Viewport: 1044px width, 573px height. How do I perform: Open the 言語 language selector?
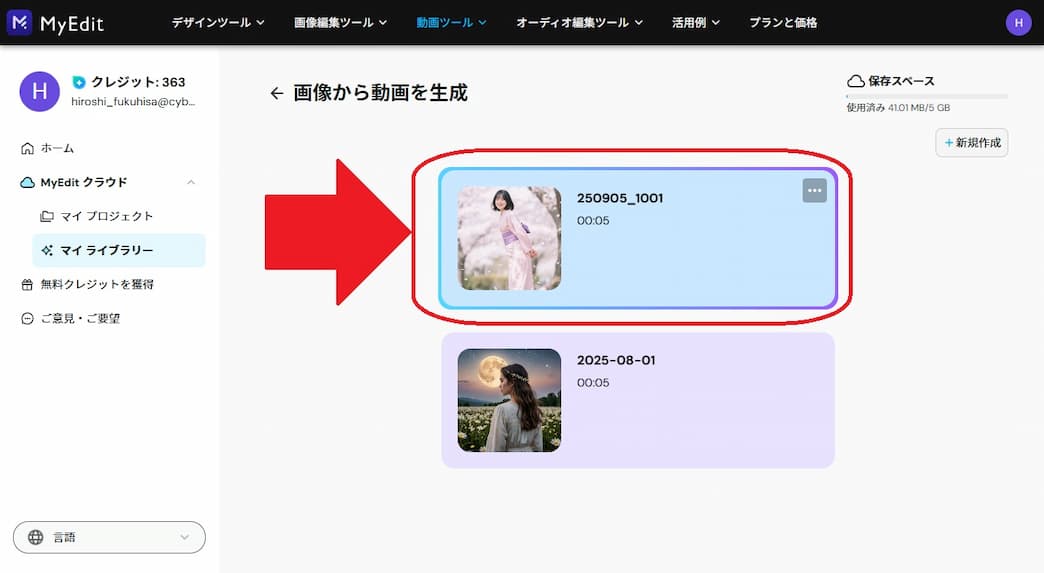[109, 537]
